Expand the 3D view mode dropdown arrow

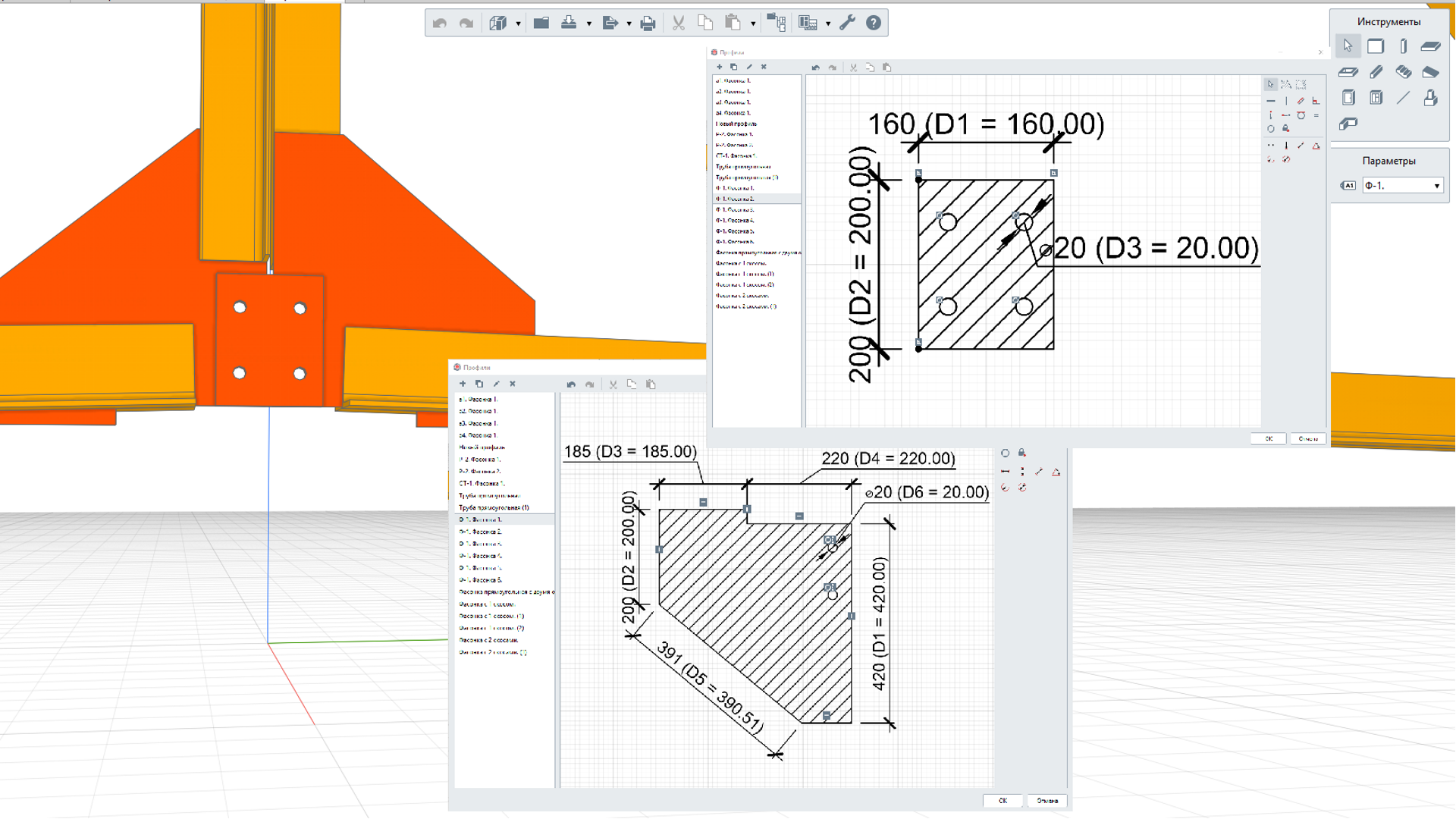(519, 24)
